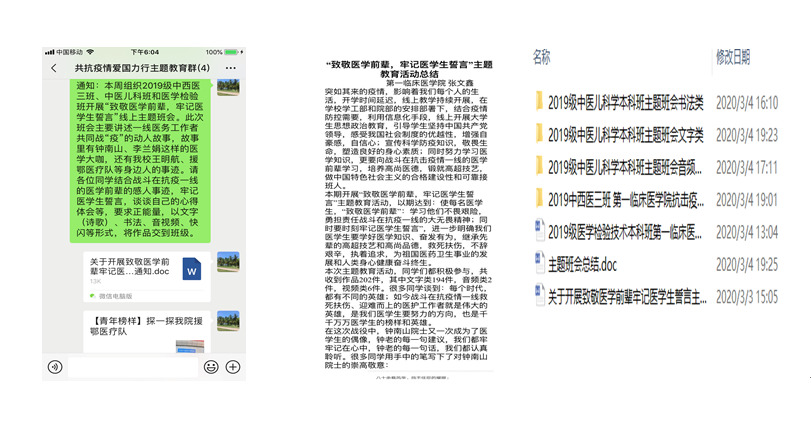Open the Word document icon in chat
The width and height of the screenshot is (811, 433).
point(191,269)
